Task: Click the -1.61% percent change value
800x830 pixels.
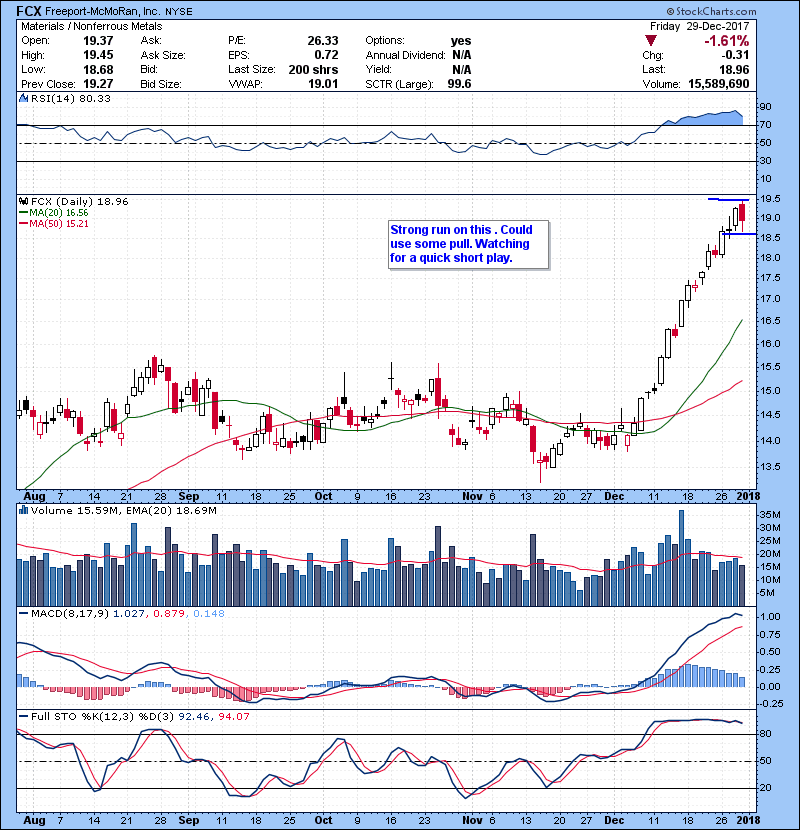Action: tap(726, 41)
